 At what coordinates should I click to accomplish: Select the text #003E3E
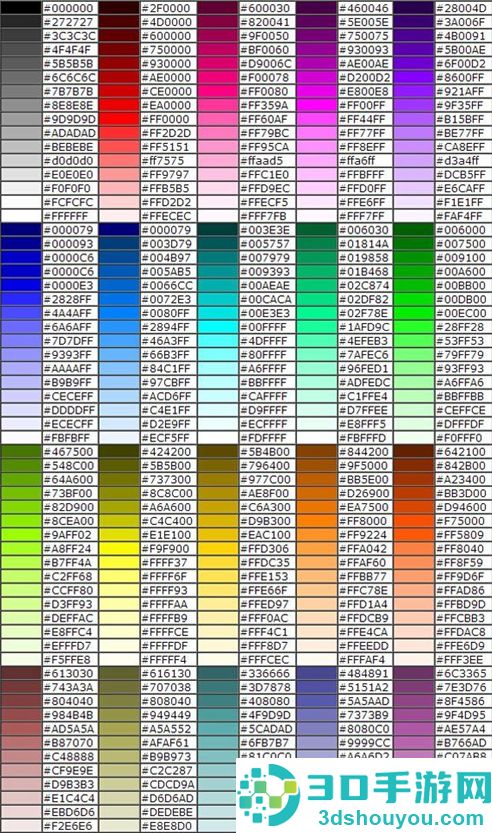pyautogui.click(x=265, y=230)
